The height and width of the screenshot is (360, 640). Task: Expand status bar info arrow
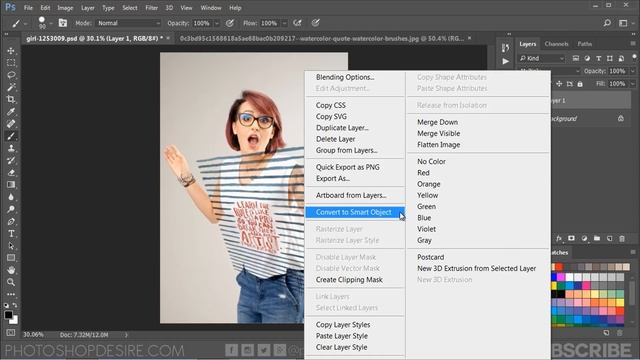(x=127, y=335)
